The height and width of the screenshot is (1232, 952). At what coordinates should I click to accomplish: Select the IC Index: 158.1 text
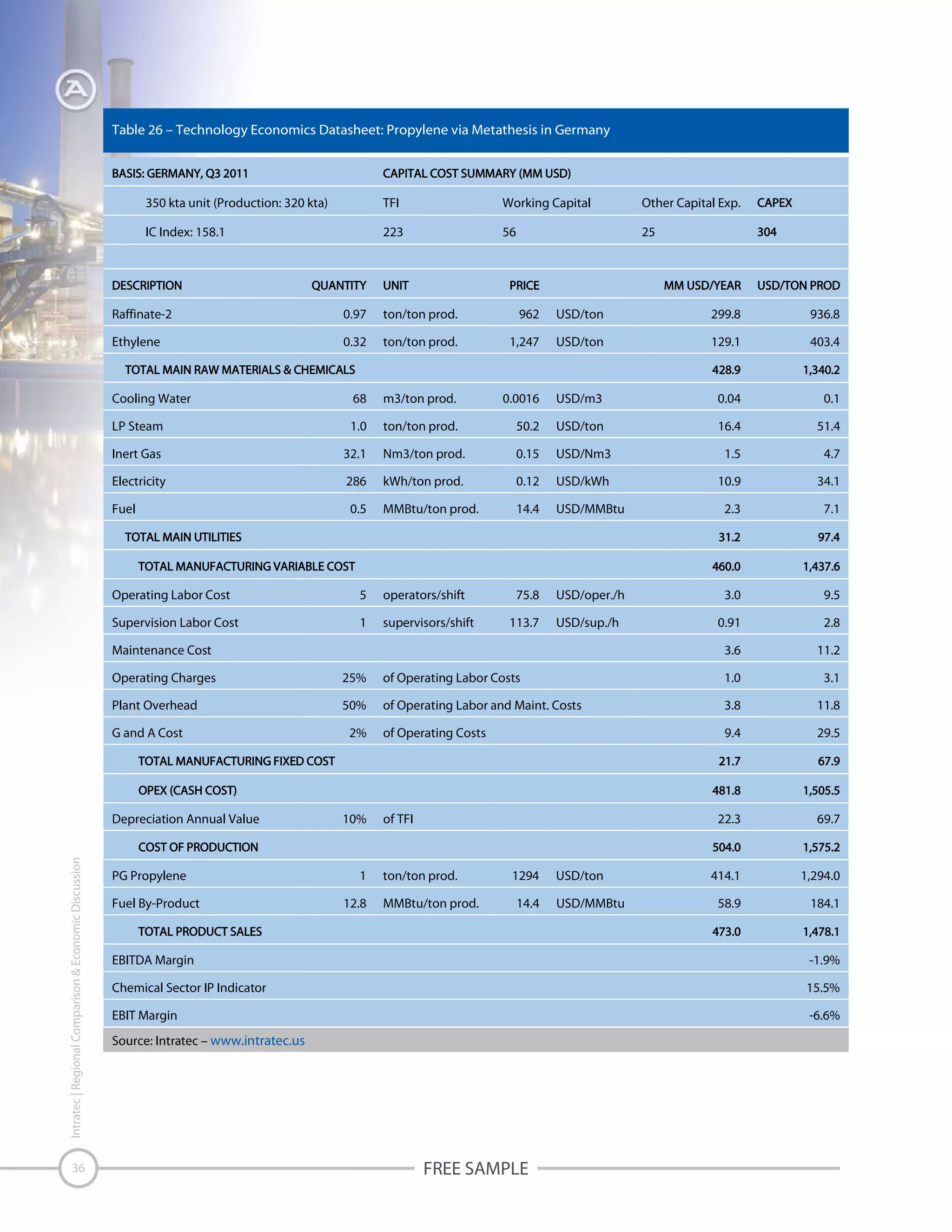tap(185, 232)
